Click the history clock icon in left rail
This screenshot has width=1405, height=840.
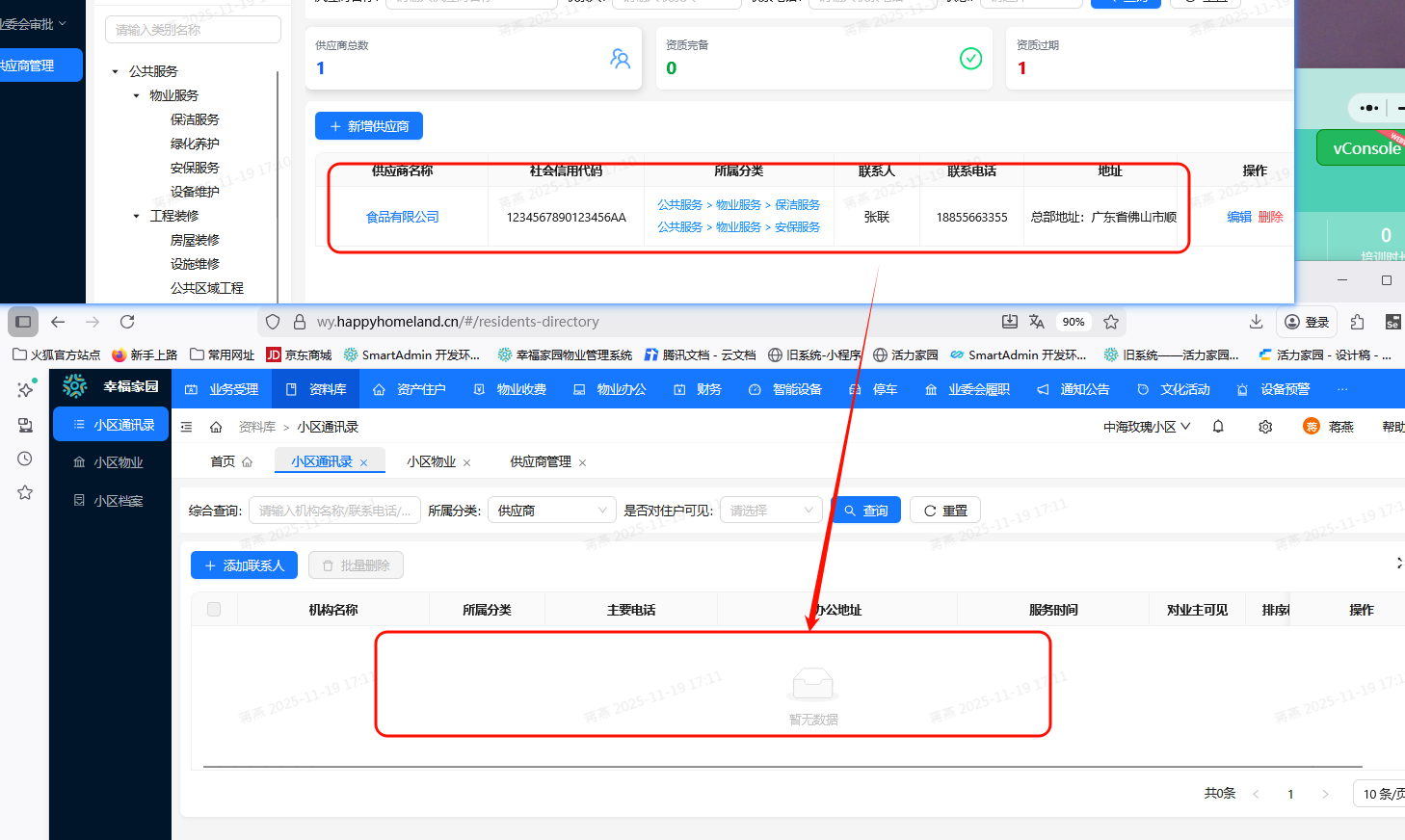[x=24, y=459]
